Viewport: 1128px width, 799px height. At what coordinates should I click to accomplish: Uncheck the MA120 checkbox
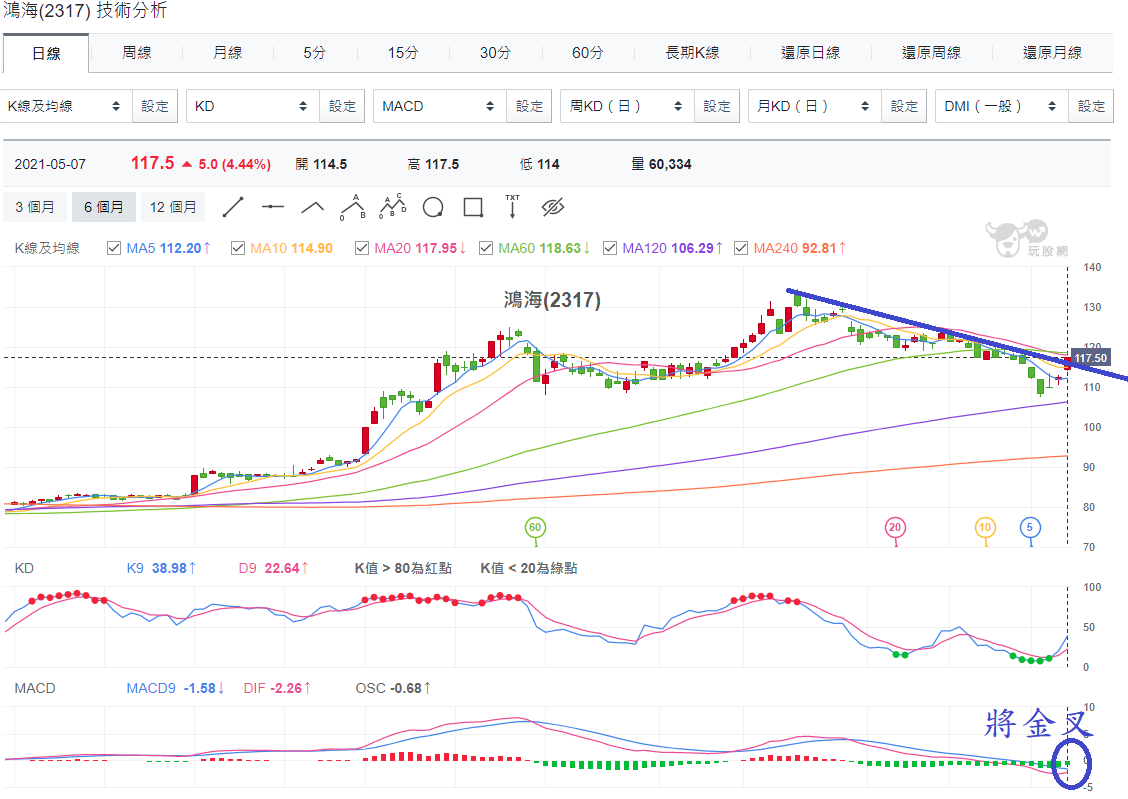(x=610, y=248)
